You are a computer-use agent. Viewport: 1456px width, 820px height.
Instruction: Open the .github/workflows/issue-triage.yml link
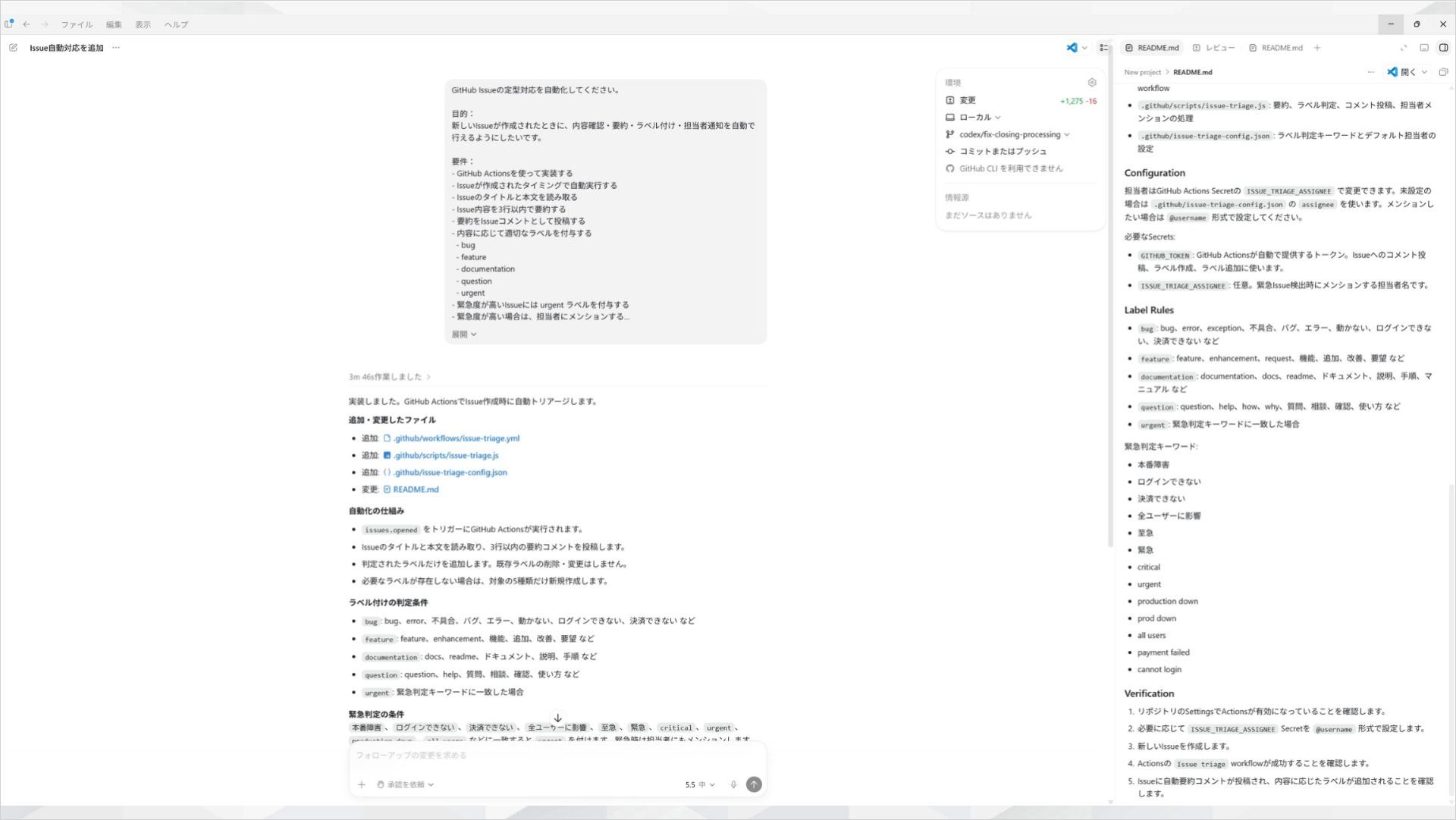pyautogui.click(x=451, y=438)
